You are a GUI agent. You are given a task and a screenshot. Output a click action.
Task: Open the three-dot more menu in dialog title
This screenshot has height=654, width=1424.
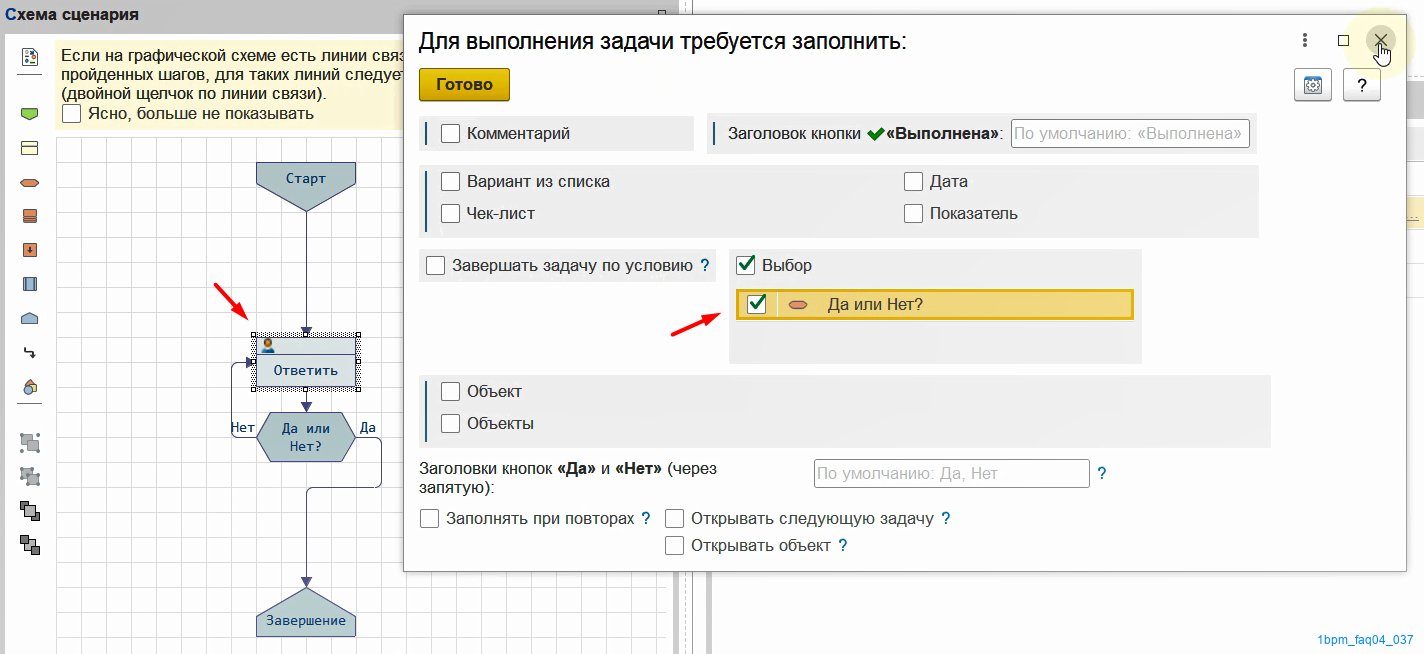[x=1305, y=40]
